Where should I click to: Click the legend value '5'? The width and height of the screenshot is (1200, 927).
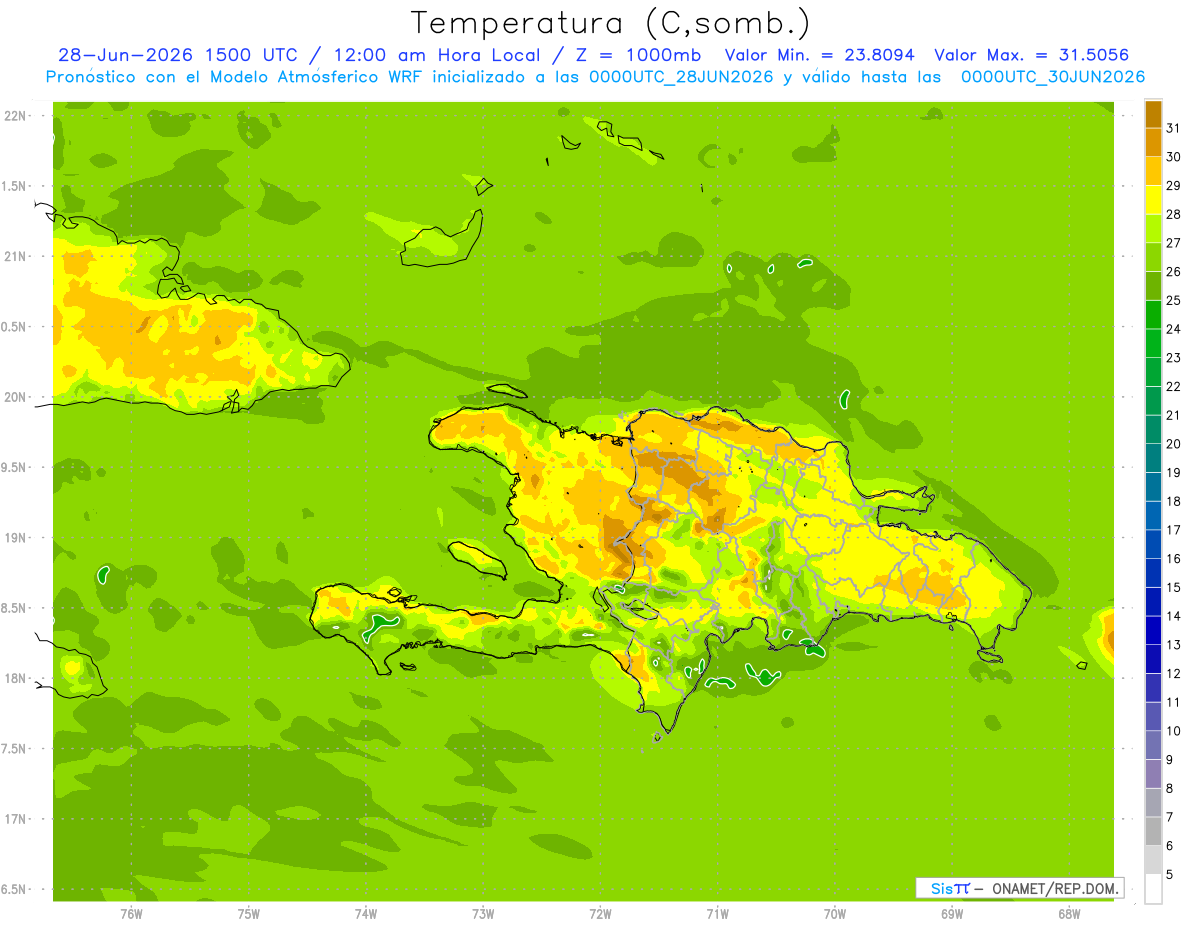[x=1169, y=875]
